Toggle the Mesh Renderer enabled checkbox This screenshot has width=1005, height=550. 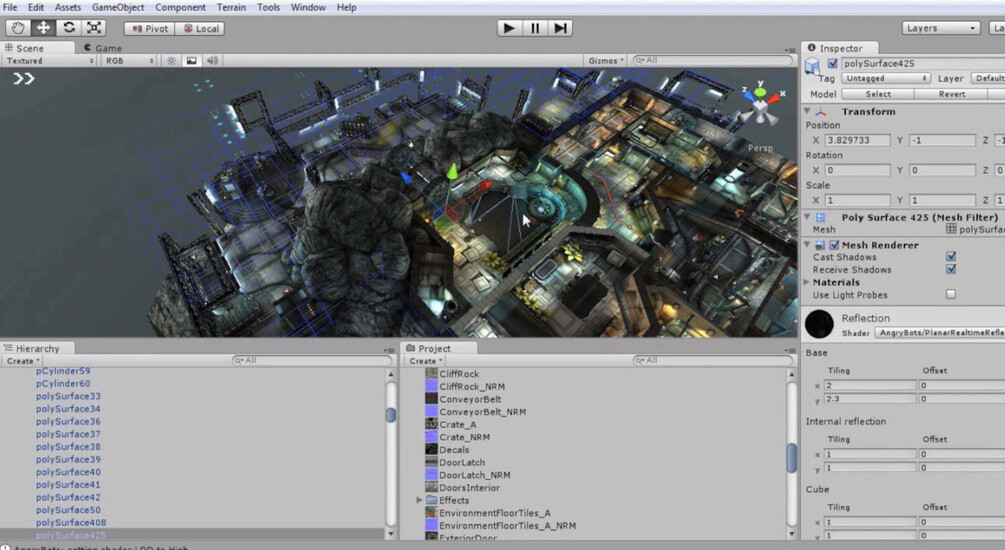(x=834, y=245)
